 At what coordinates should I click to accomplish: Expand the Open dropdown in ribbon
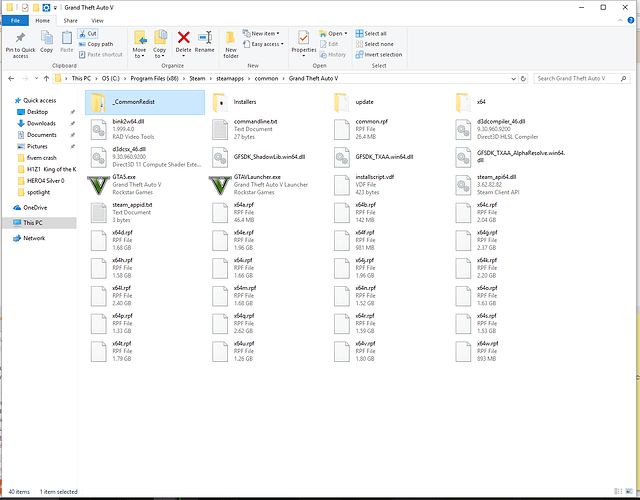click(333, 33)
